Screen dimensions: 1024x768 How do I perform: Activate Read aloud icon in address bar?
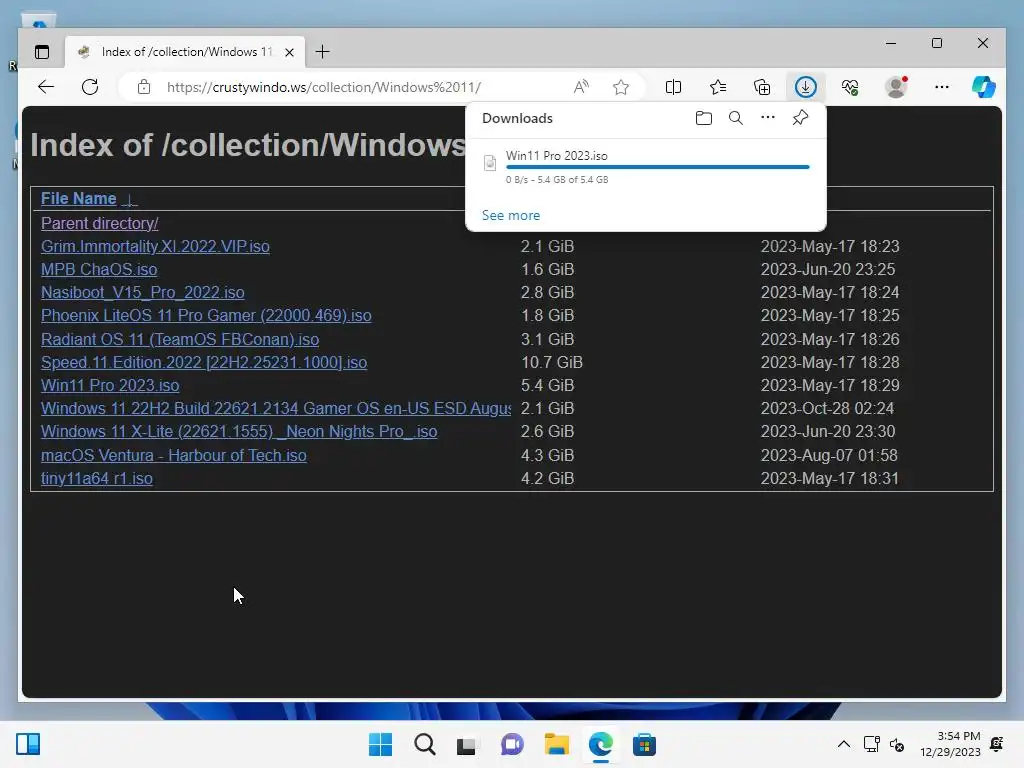[x=581, y=87]
